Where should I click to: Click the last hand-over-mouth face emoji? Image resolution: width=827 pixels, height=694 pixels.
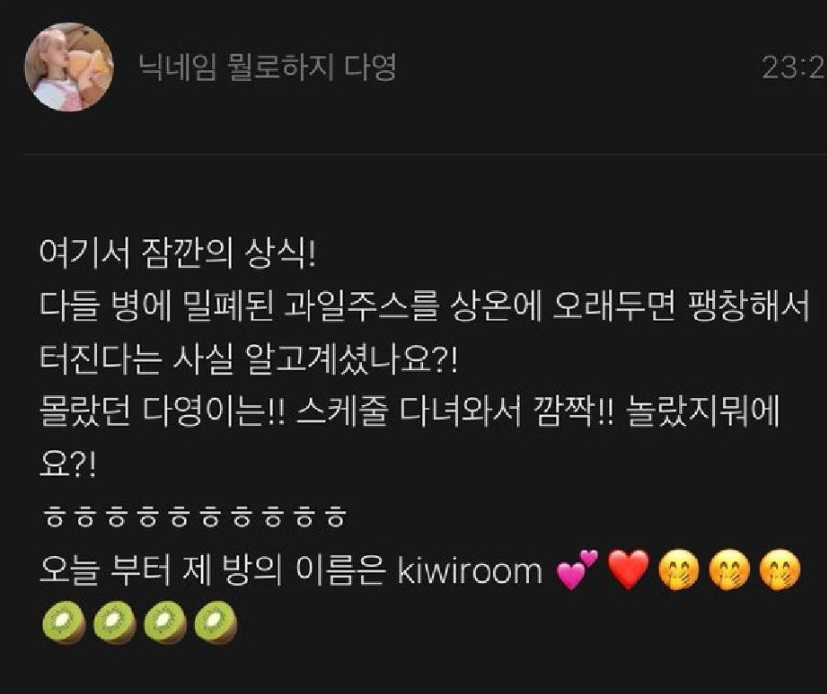tap(780, 570)
